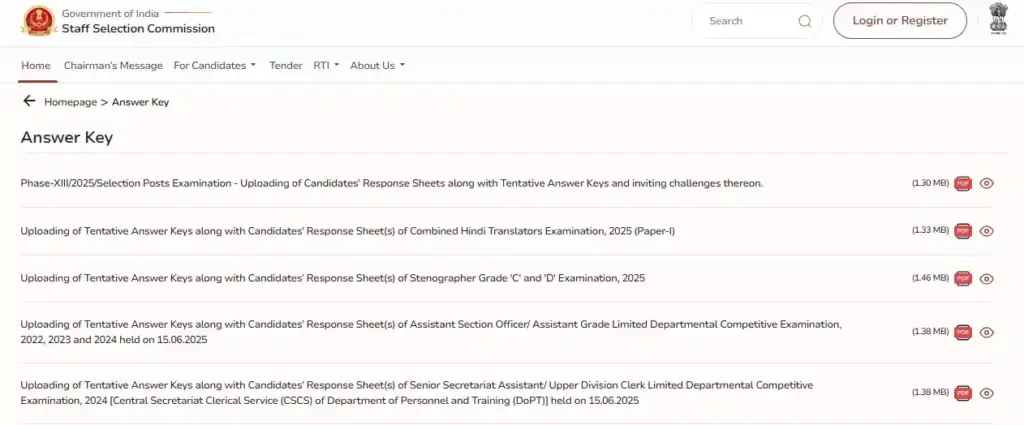
Task: Preview Stenographer Grade notice with eye icon
Action: pyautogui.click(x=986, y=278)
